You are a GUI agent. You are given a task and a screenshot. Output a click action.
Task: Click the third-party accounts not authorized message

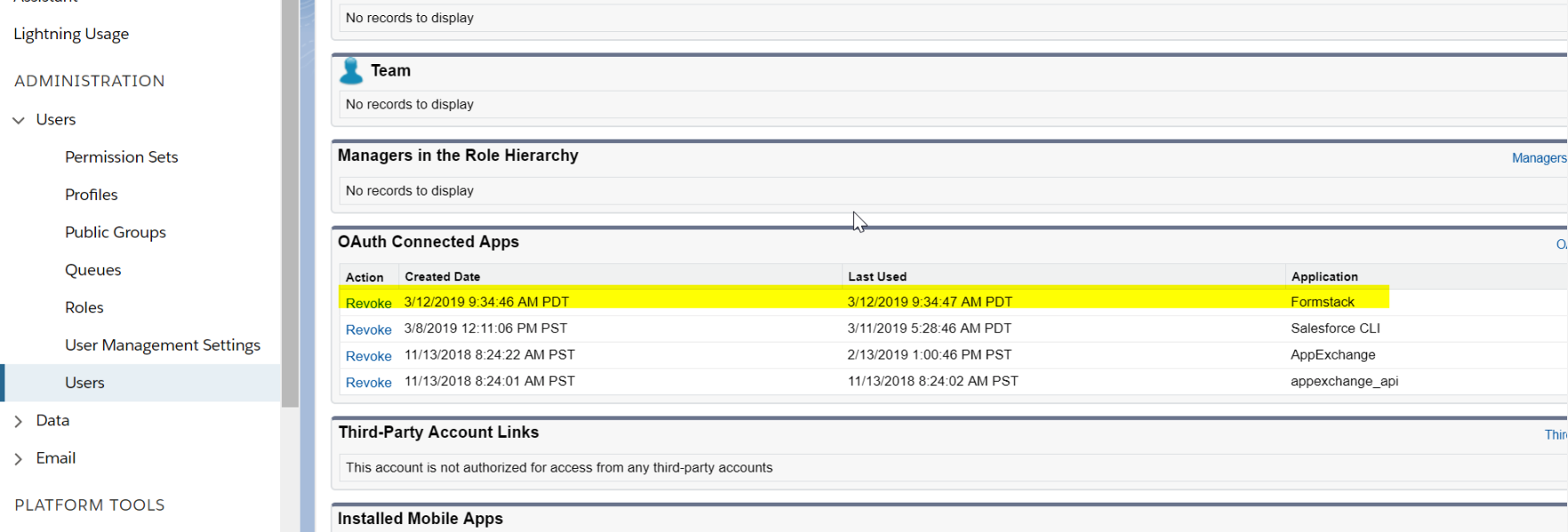[559, 468]
